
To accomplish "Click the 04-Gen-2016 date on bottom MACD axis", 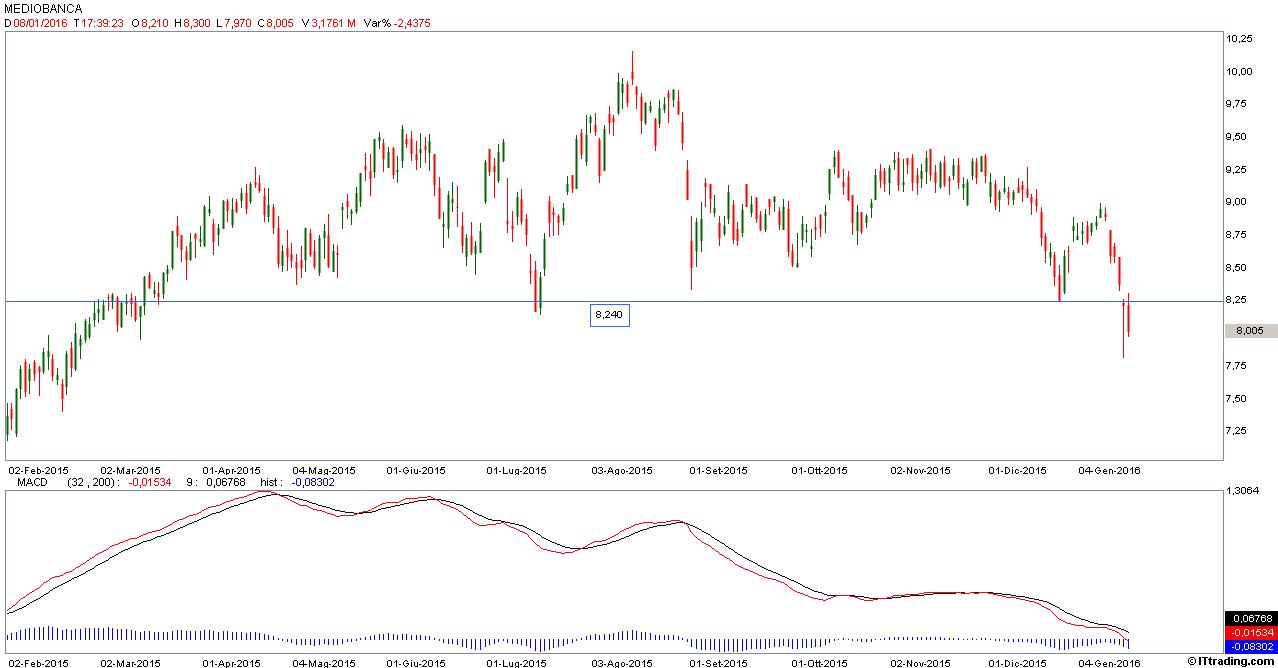I will 1108,662.
